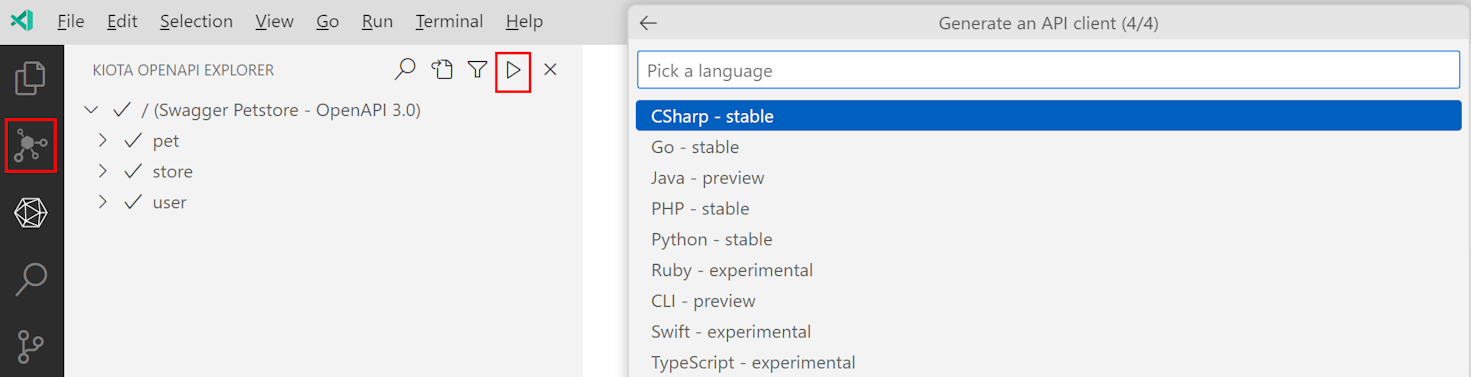
Task: Expand the store tree node
Action: [102, 172]
